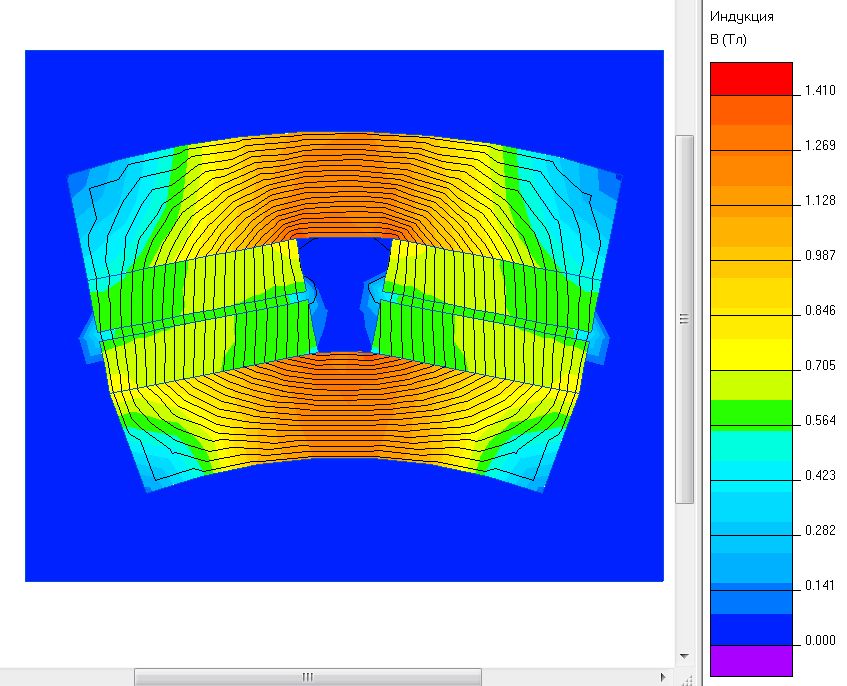Screen dimensions: 847x686
Task: Click the legend value 1.269
Action: (820, 145)
